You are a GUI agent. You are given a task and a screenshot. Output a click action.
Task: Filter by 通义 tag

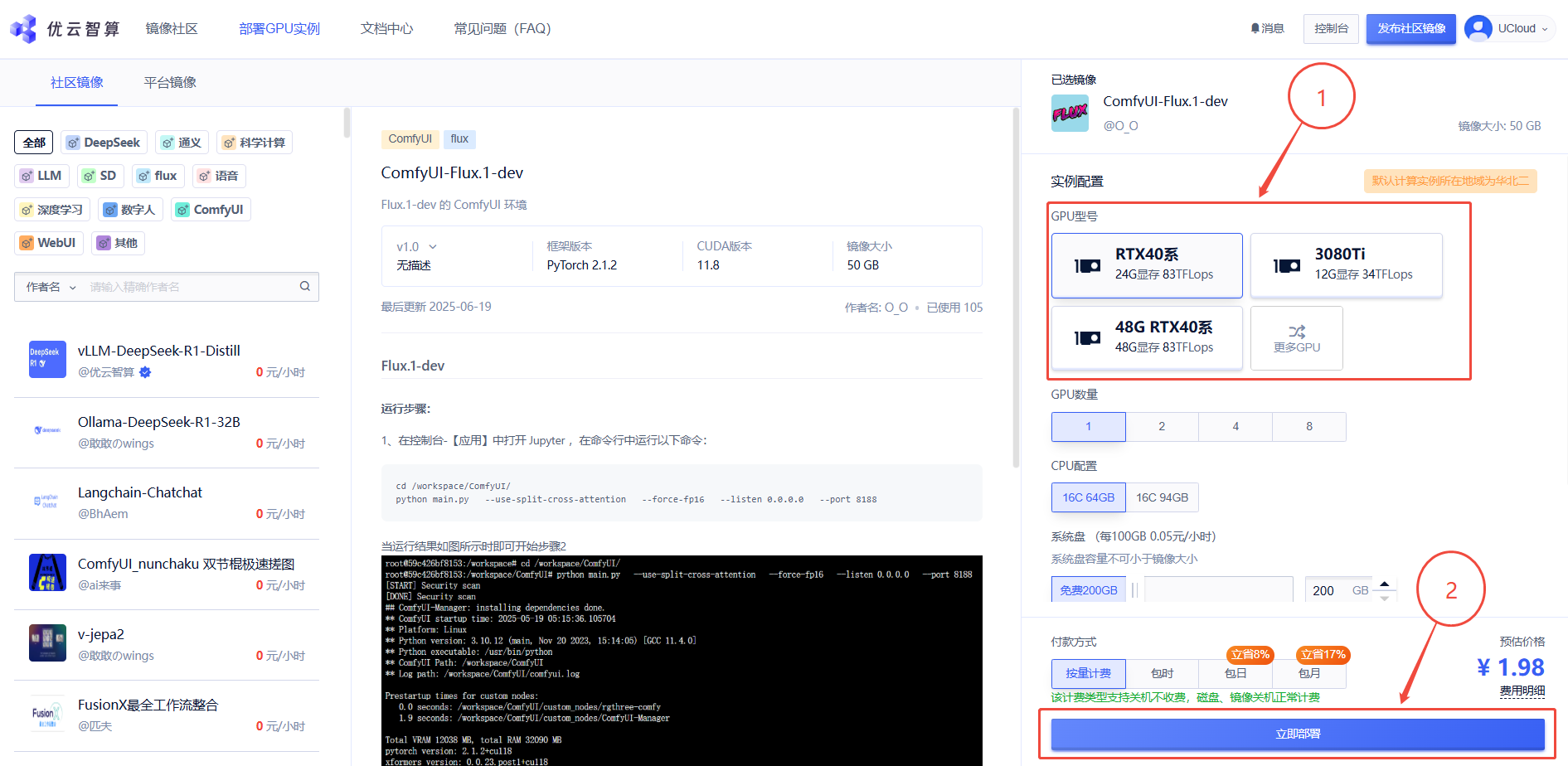(182, 143)
